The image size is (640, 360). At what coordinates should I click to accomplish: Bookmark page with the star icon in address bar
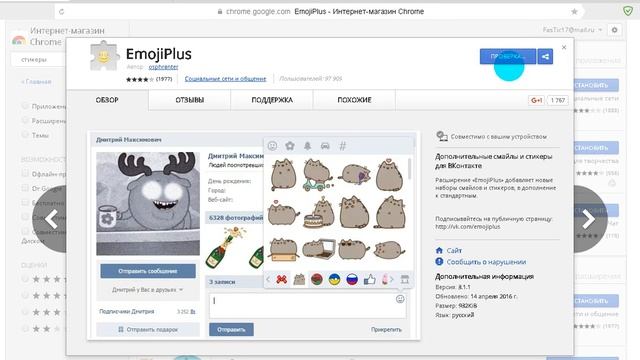click(x=574, y=11)
